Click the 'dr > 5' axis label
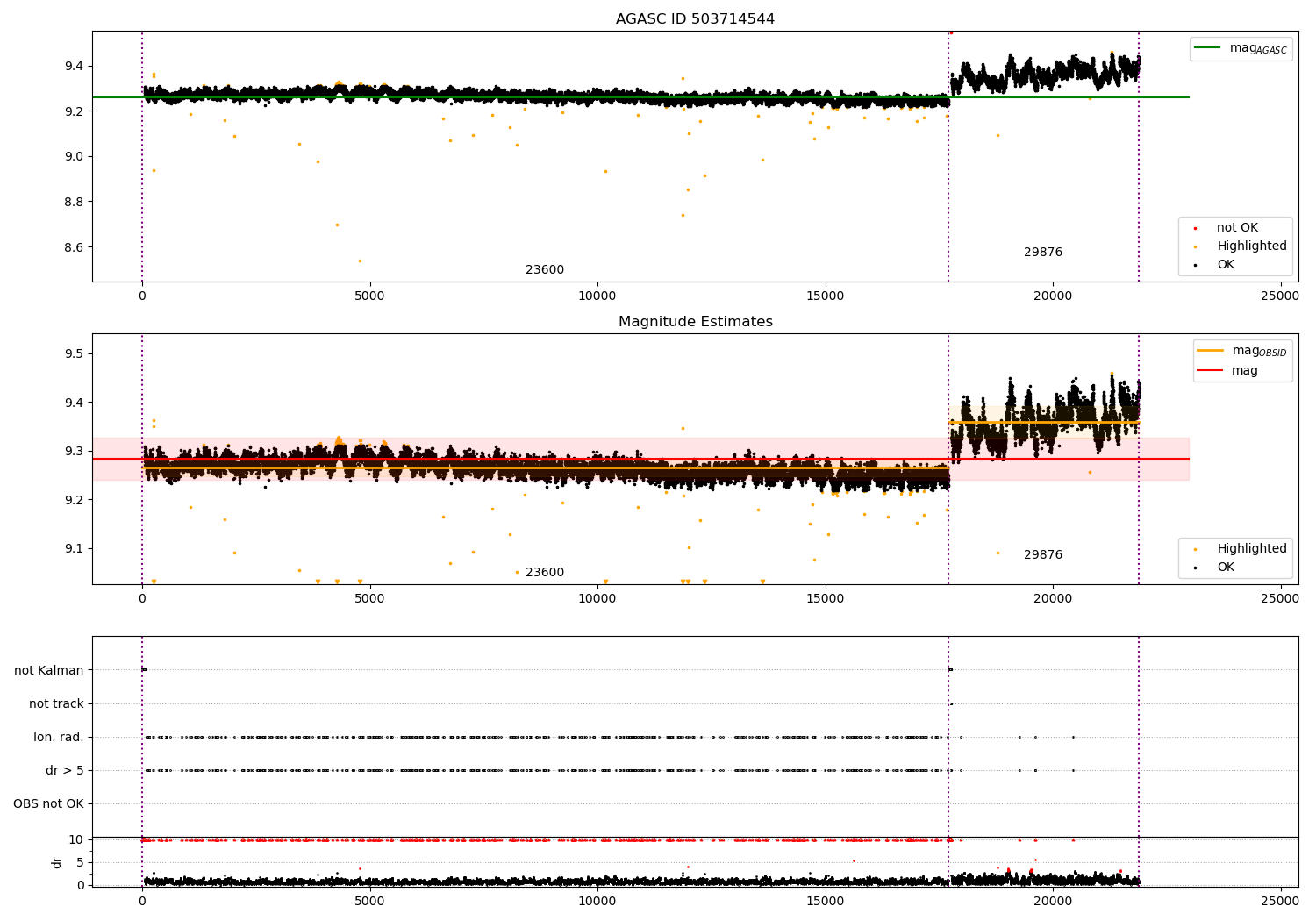This screenshot has width=1316, height=921. click(65, 771)
